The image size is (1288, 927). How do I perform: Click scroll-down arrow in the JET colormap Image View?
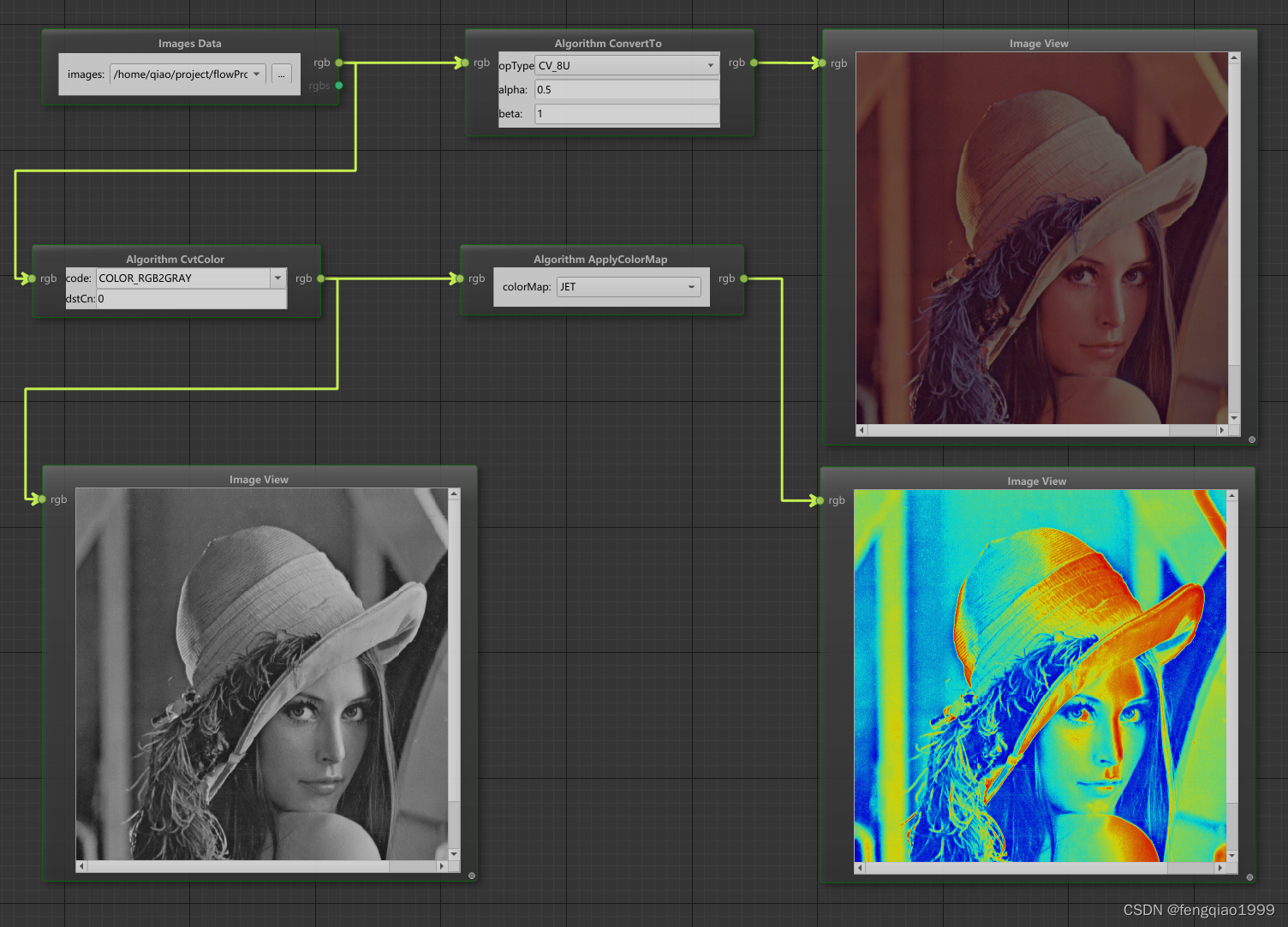click(1232, 856)
